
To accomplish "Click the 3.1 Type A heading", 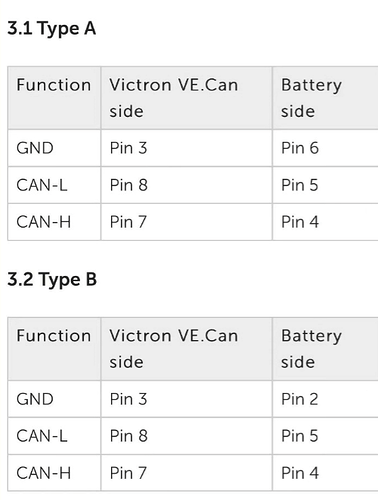I will point(52,29).
